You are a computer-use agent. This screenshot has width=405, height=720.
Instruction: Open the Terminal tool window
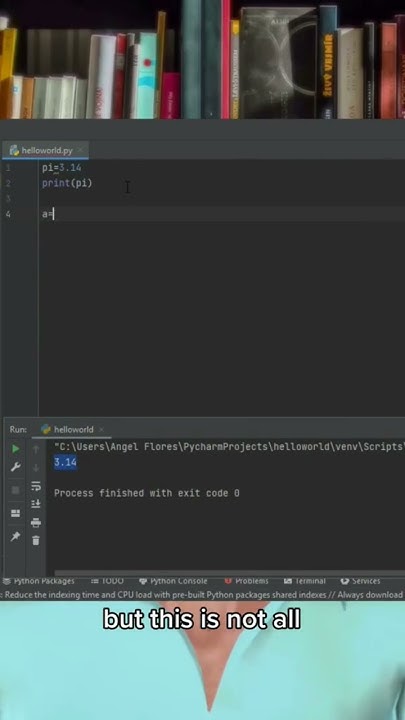305,581
